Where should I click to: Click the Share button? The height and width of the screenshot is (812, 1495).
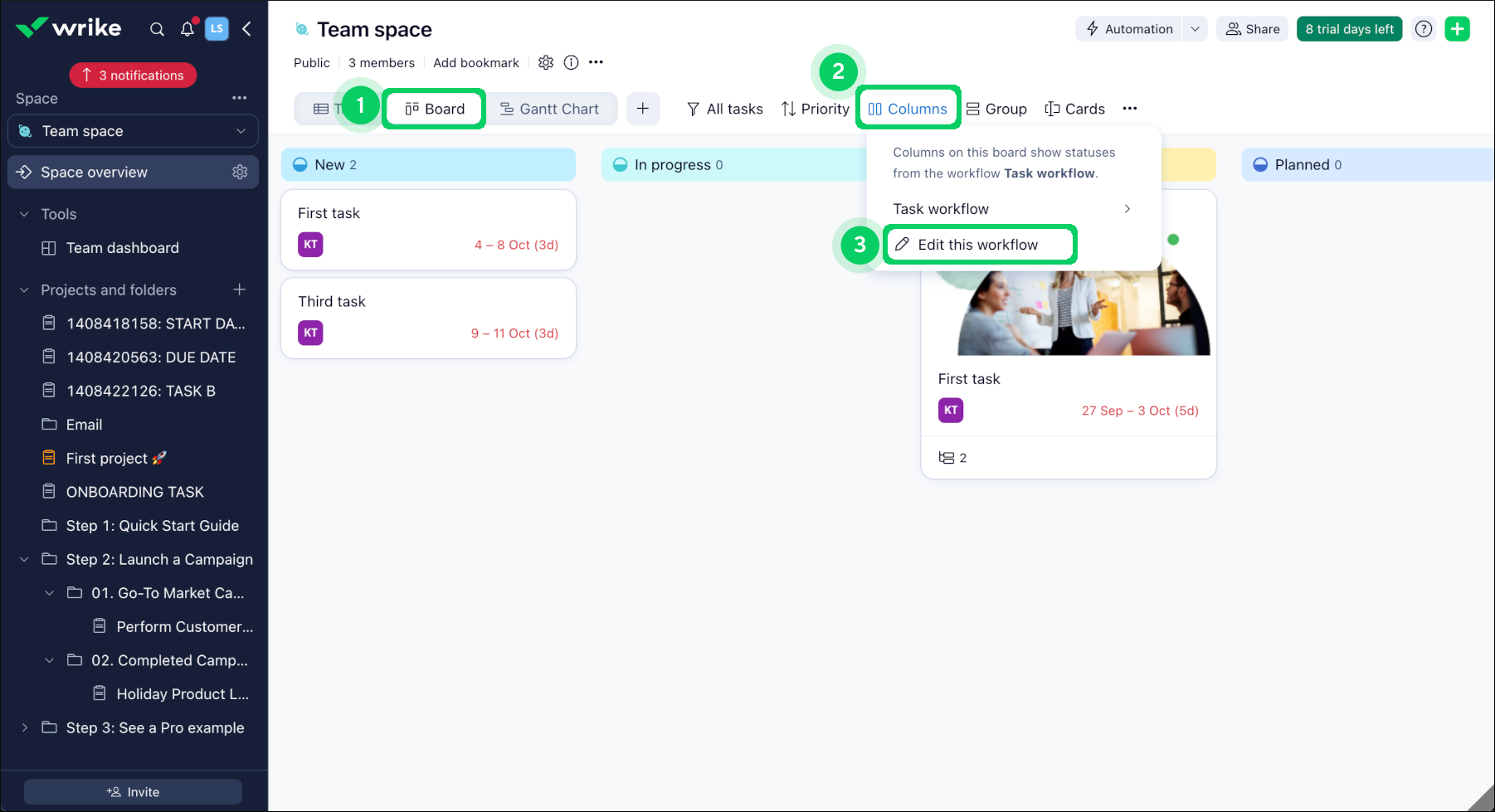coord(1252,28)
